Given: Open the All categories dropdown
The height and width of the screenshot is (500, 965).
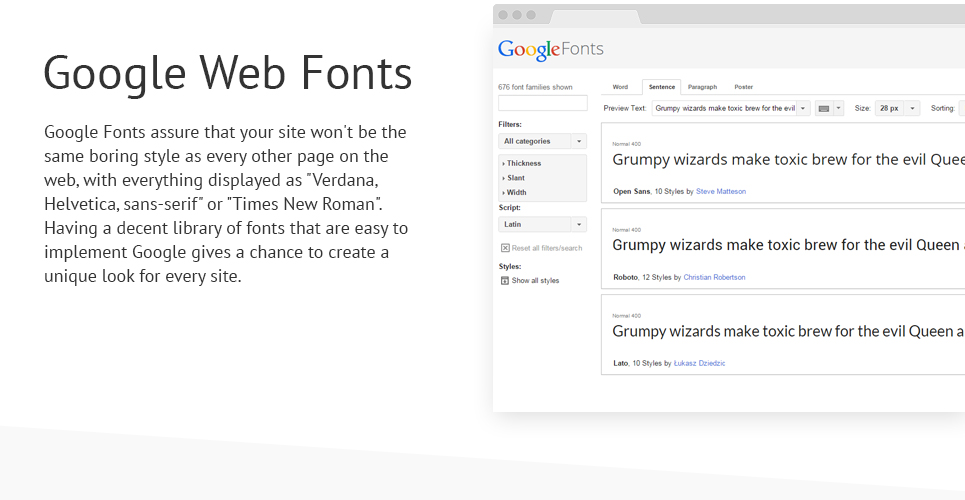Looking at the screenshot, I should 542,142.
